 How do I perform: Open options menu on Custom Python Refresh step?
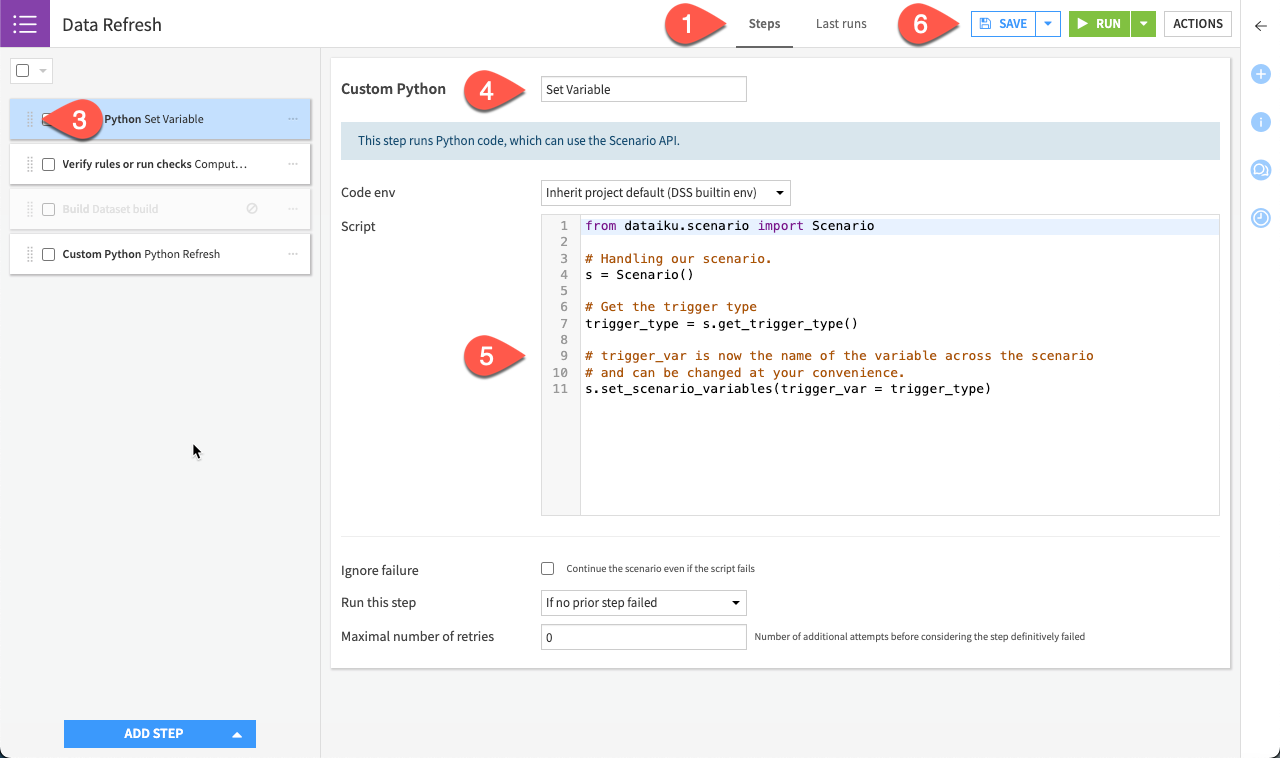point(293,253)
